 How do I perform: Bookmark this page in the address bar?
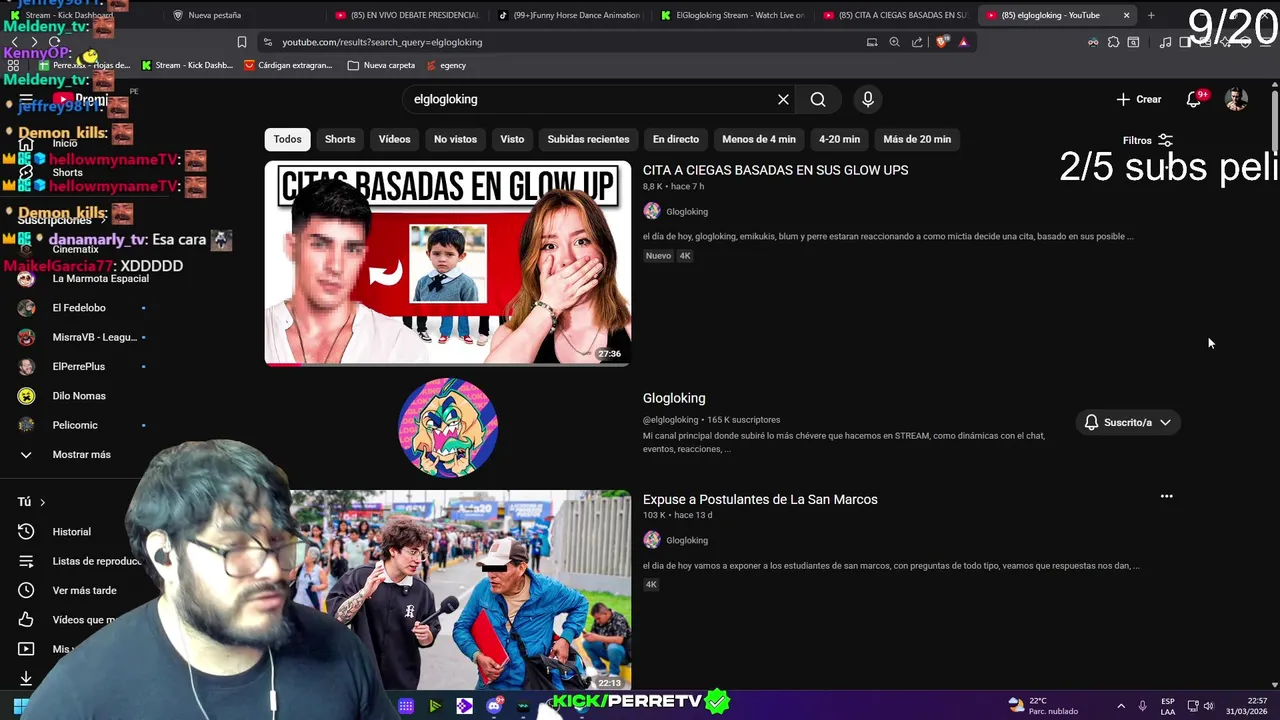(x=241, y=42)
